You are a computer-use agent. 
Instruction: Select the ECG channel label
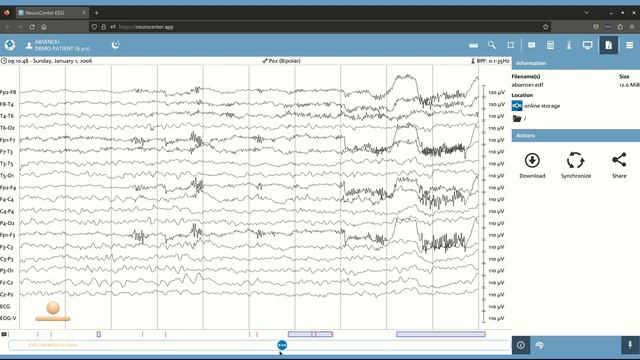[5, 306]
